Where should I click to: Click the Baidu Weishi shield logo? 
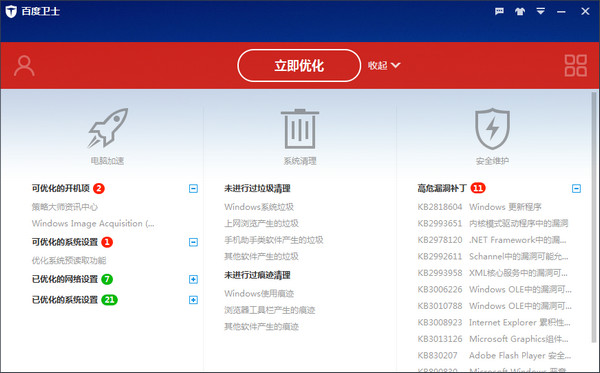(x=11, y=11)
